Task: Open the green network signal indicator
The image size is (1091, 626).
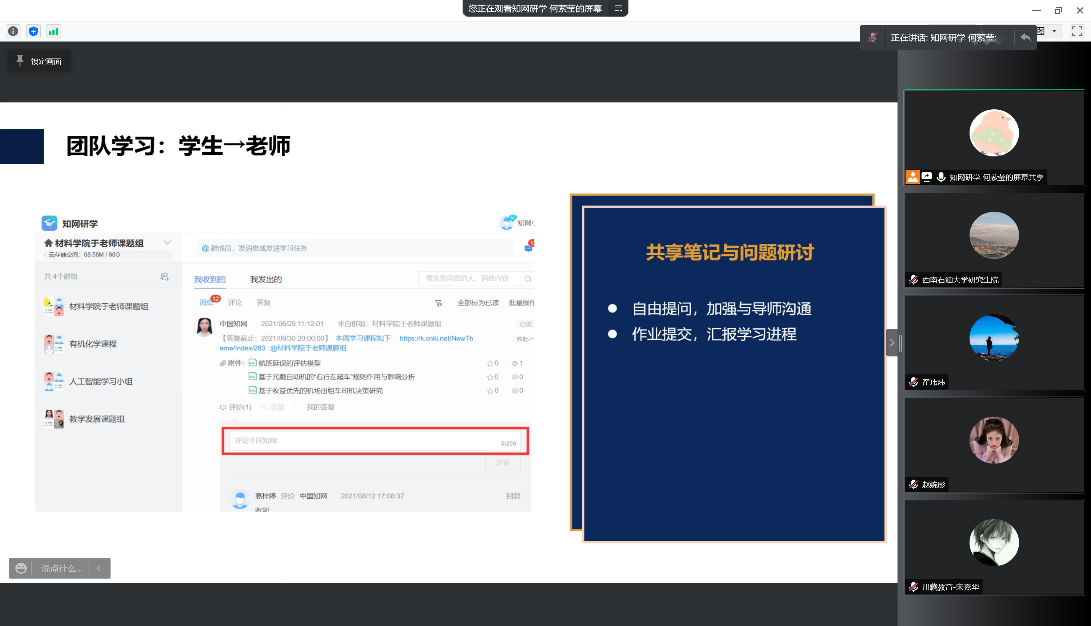Action: click(53, 31)
